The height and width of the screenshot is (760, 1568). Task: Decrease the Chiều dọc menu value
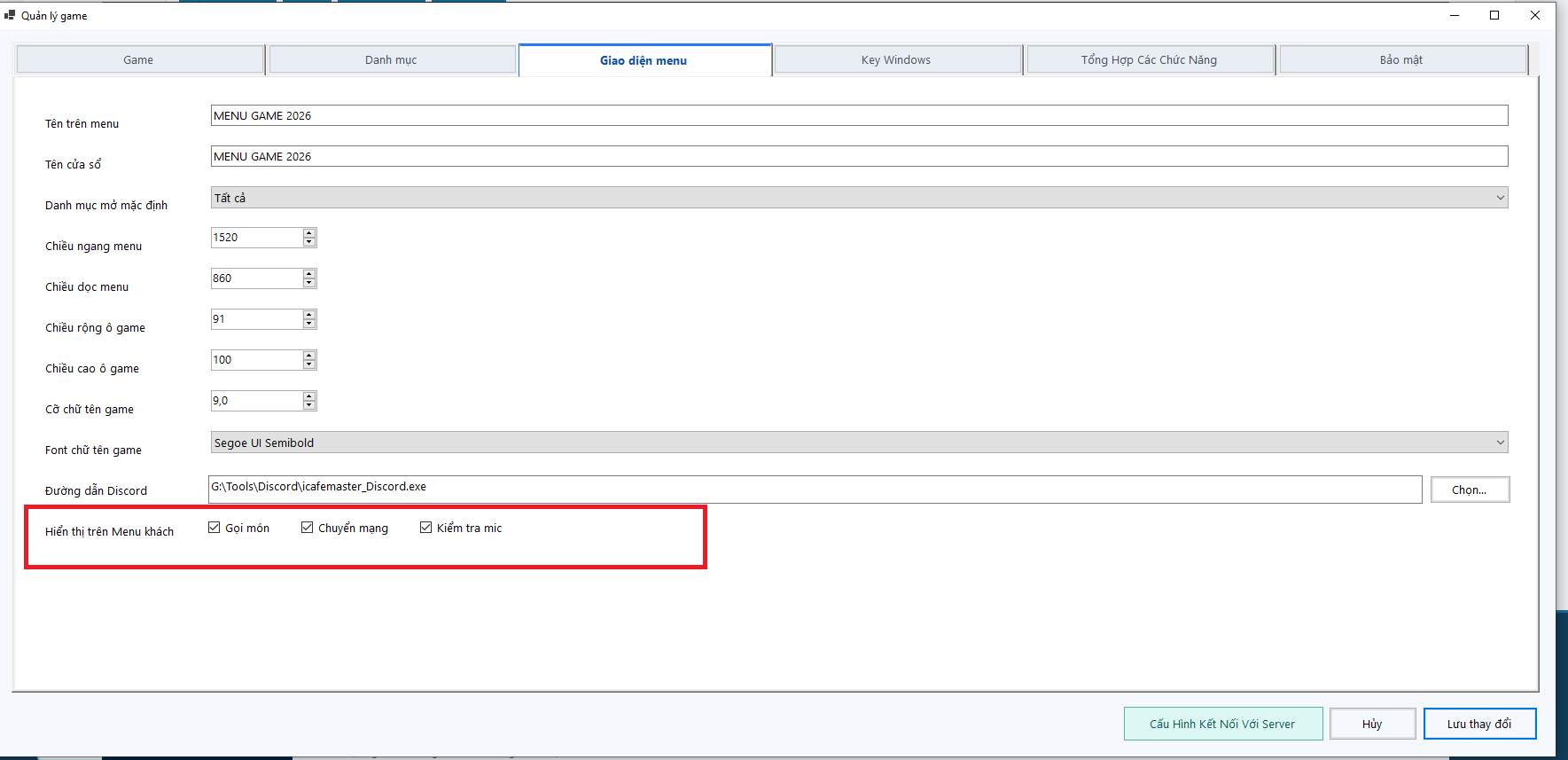(309, 283)
